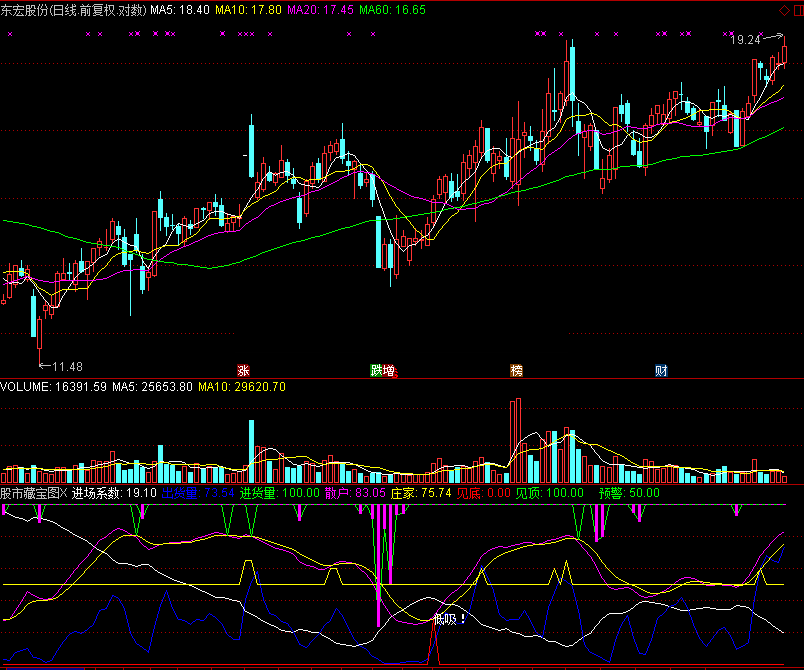Open the green 跌 event marker
The width and height of the screenshot is (804, 670).
377,371
